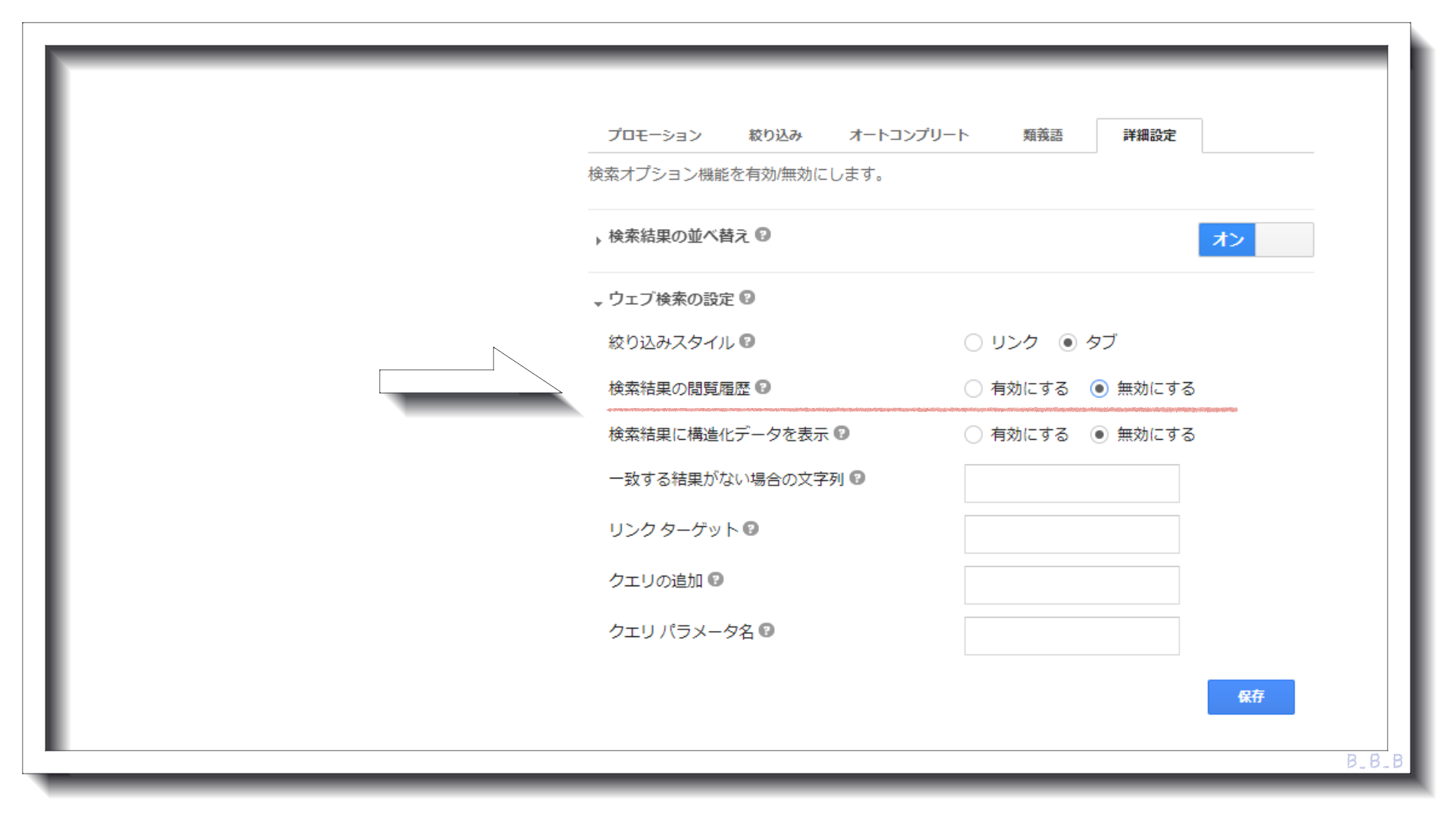Screen dimensions: 1456x819
Task: Open help icon beside 検索結果の閲覧履歴
Action: pyautogui.click(x=763, y=387)
